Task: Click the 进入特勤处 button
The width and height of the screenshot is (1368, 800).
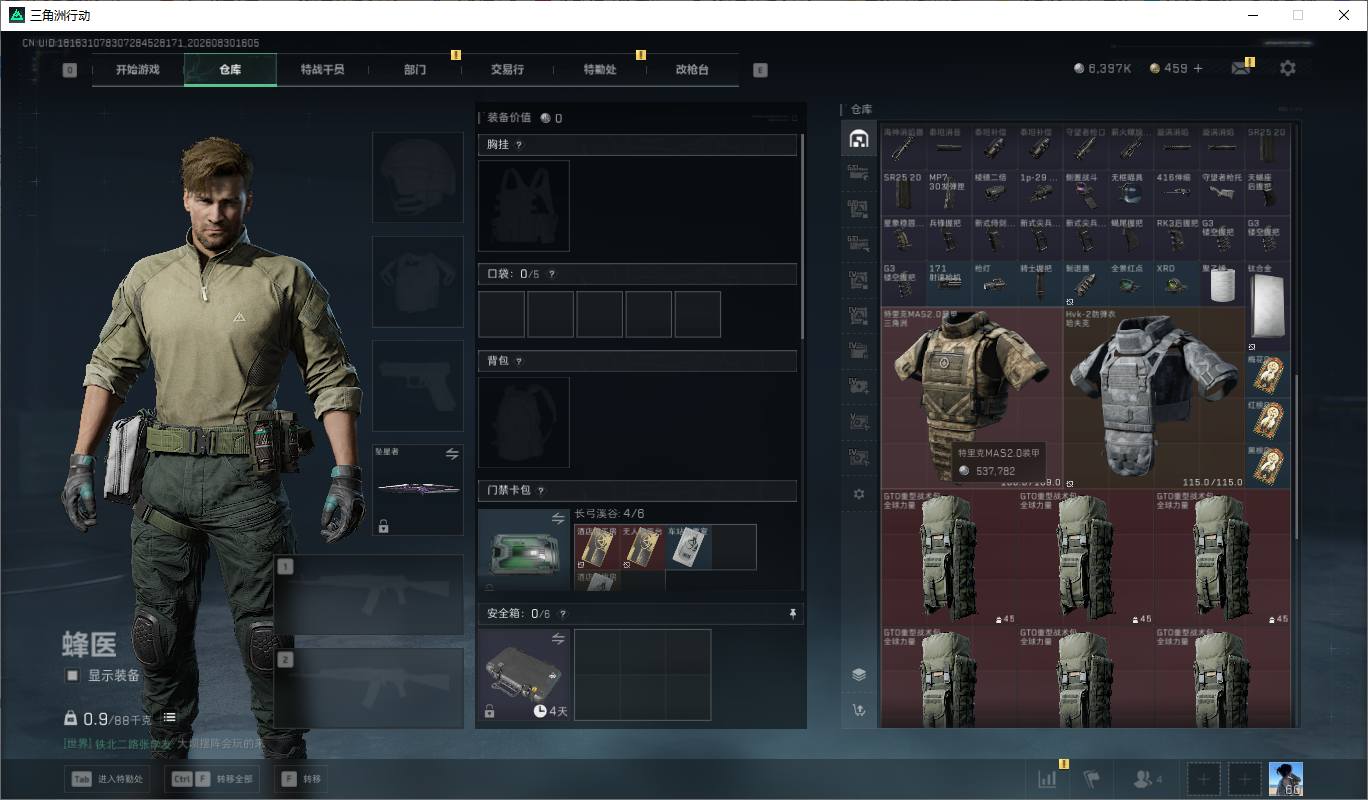Action: pos(108,779)
